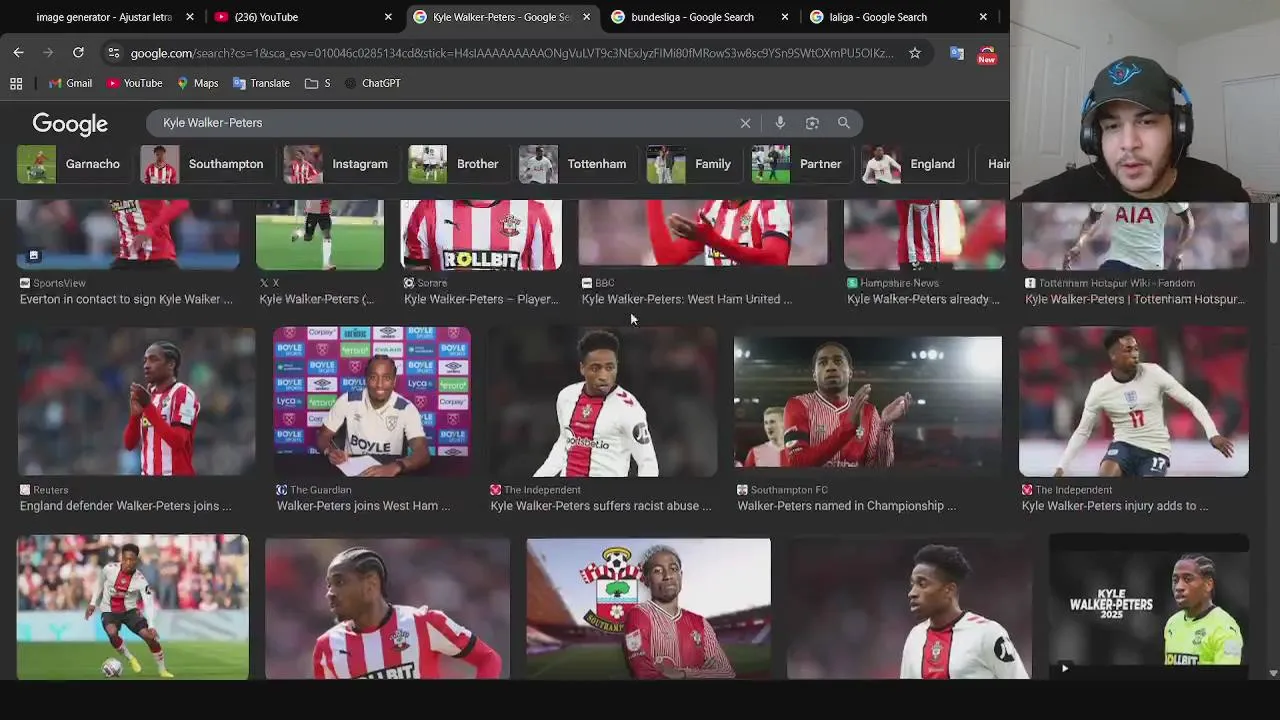Screen dimensions: 1280x720
Task: Open the S bookmarks folder
Action: click(x=318, y=83)
